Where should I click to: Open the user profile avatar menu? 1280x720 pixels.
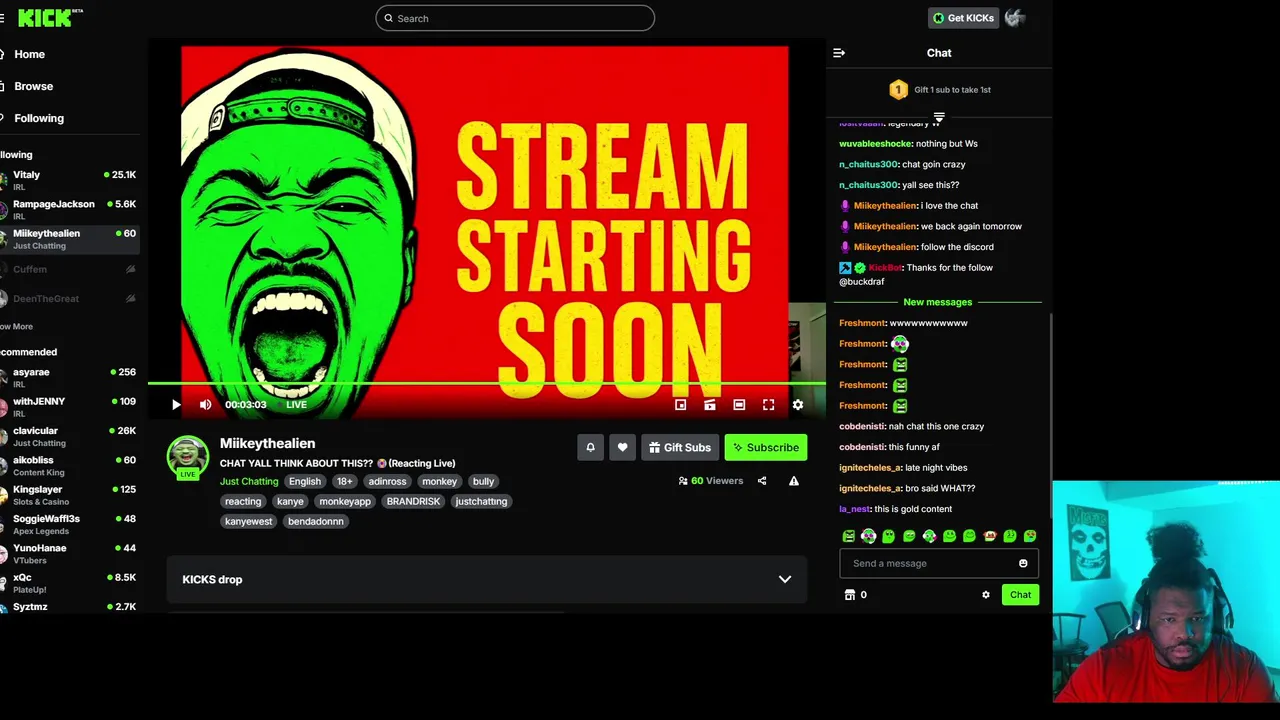(1015, 18)
